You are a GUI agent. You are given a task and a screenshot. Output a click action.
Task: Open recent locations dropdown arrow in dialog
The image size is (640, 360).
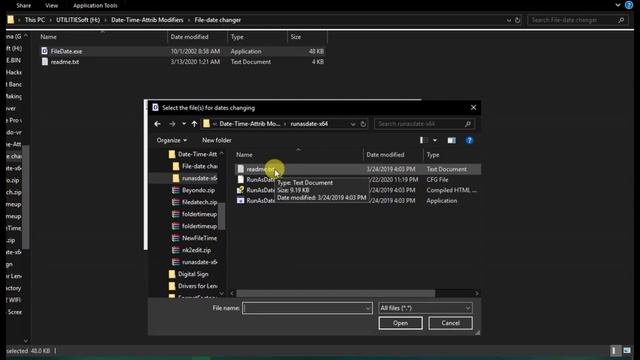[x=184, y=124]
